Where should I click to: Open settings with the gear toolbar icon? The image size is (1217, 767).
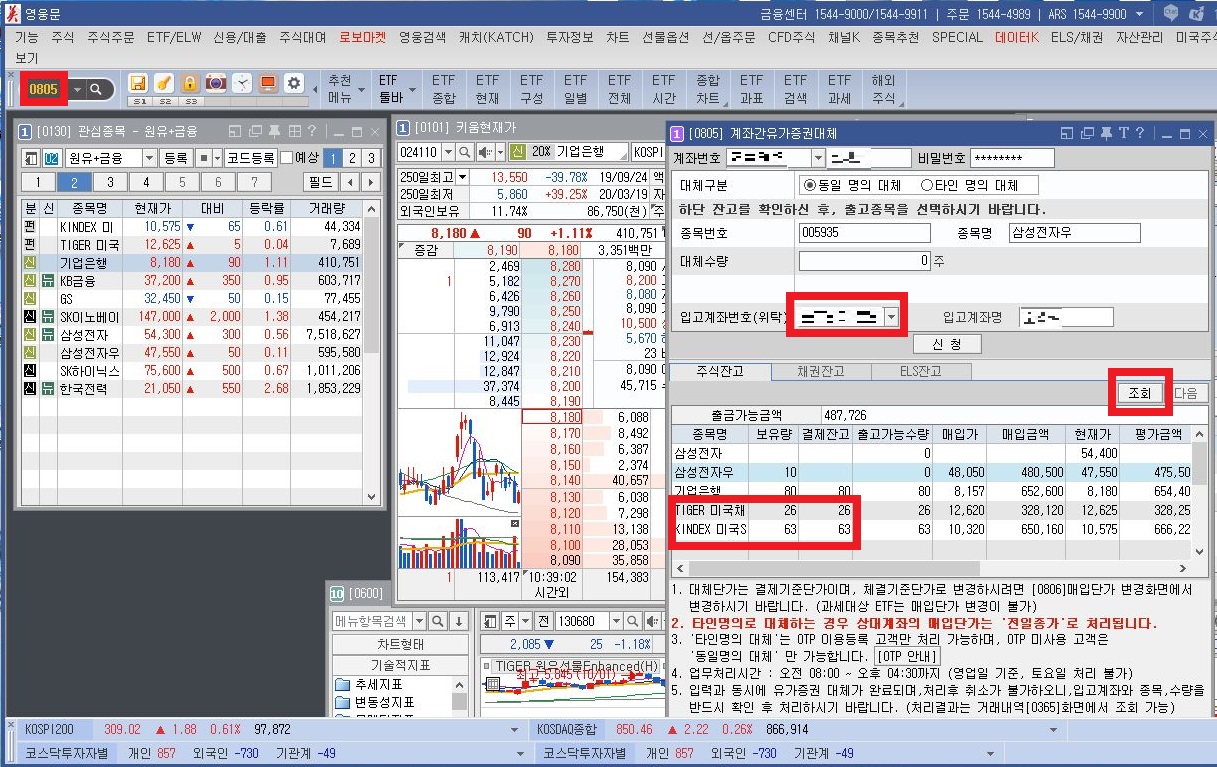tap(294, 84)
